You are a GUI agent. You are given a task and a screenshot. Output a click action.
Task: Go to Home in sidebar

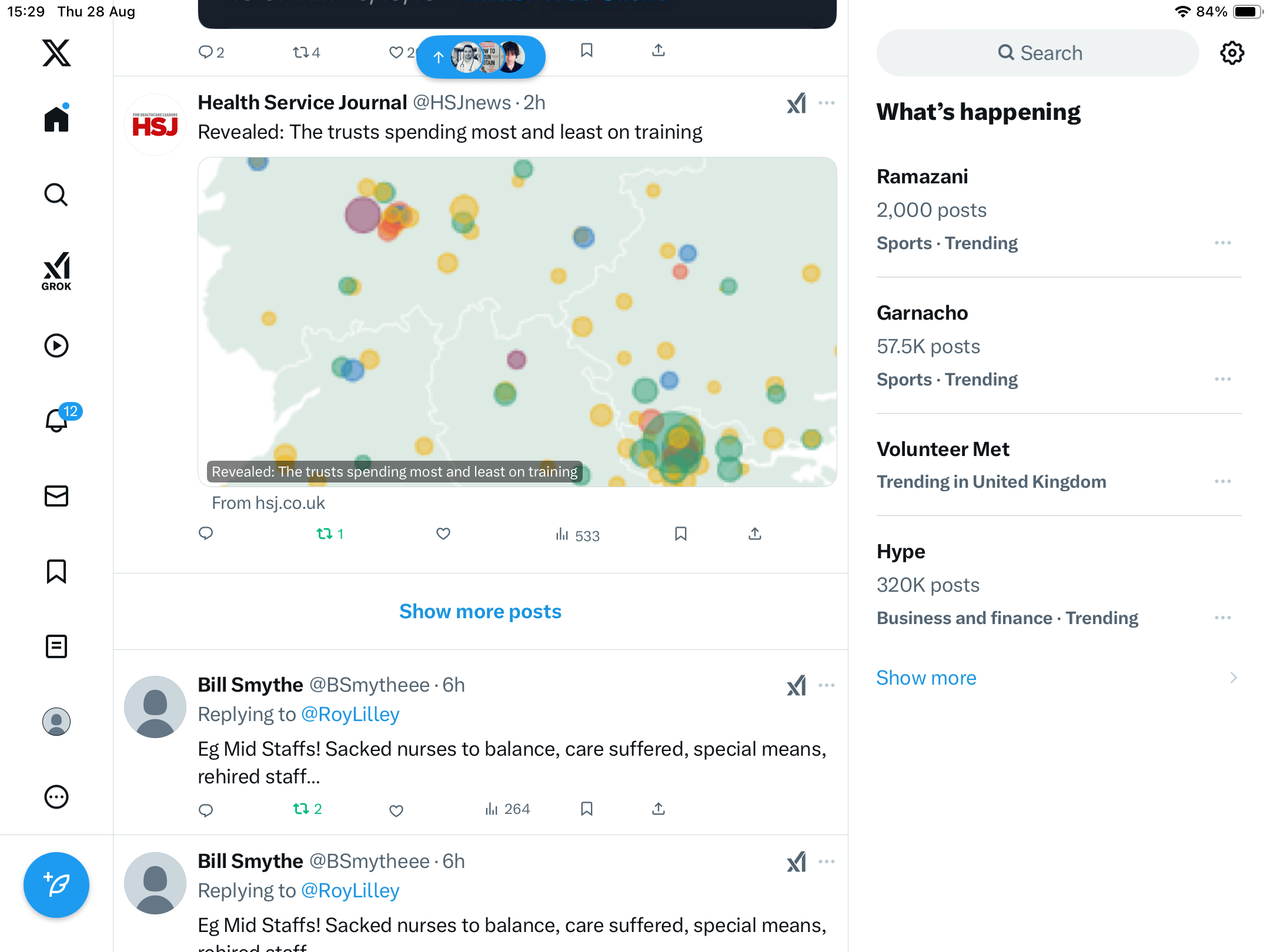coord(56,119)
